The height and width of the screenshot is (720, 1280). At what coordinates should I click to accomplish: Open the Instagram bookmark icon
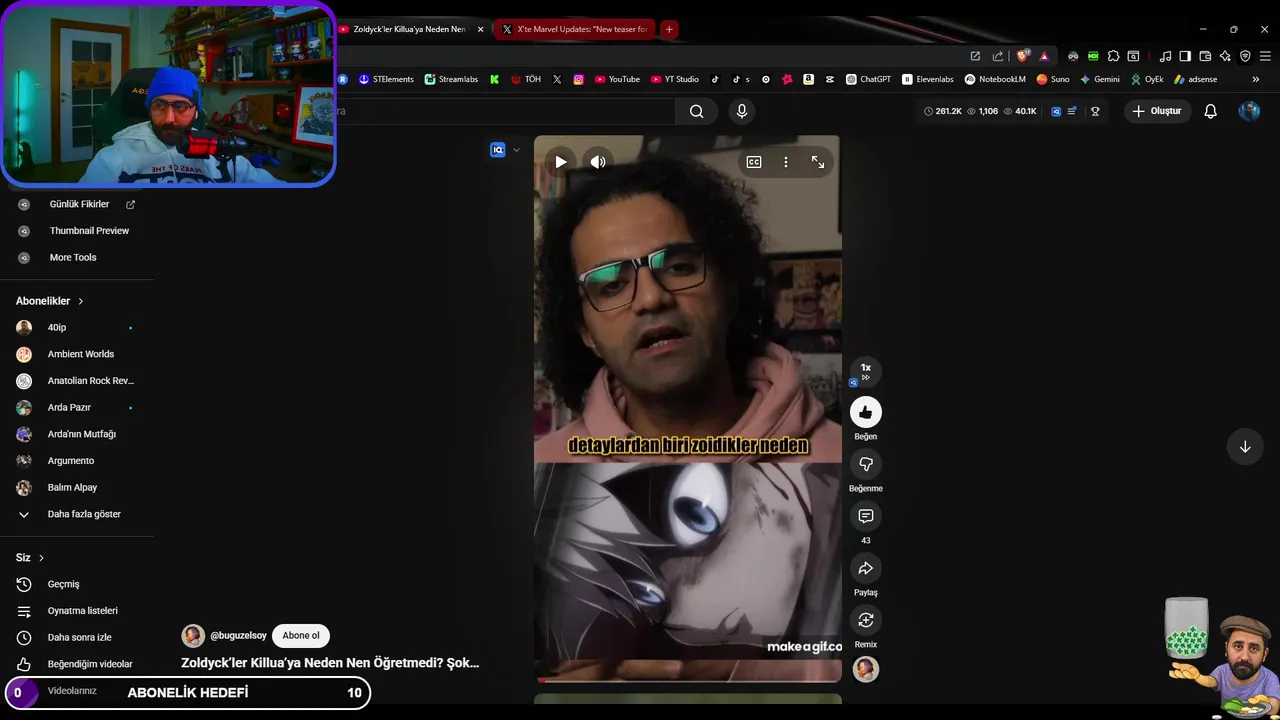click(x=579, y=79)
